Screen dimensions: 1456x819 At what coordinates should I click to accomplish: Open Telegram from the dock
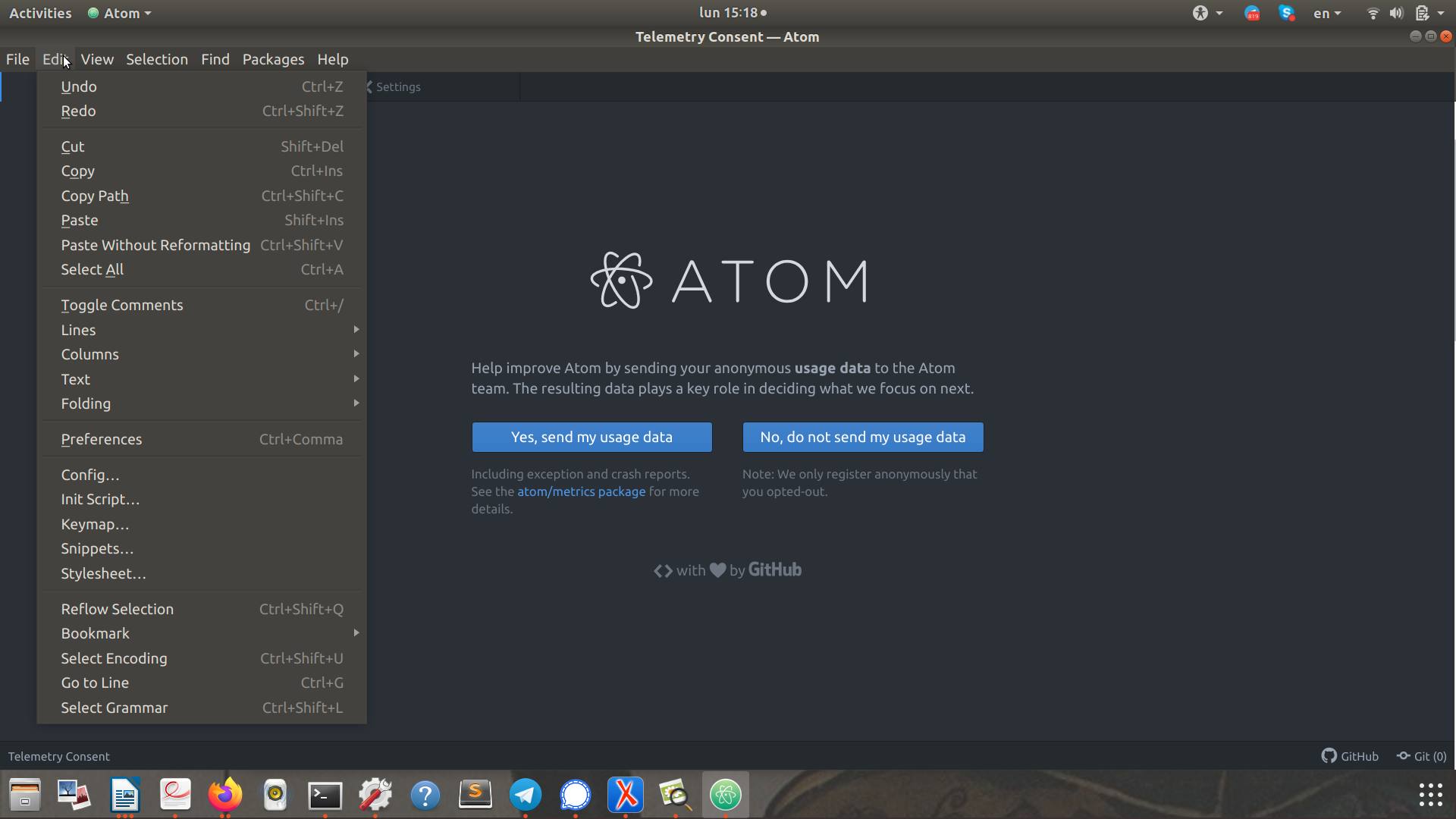[526, 795]
